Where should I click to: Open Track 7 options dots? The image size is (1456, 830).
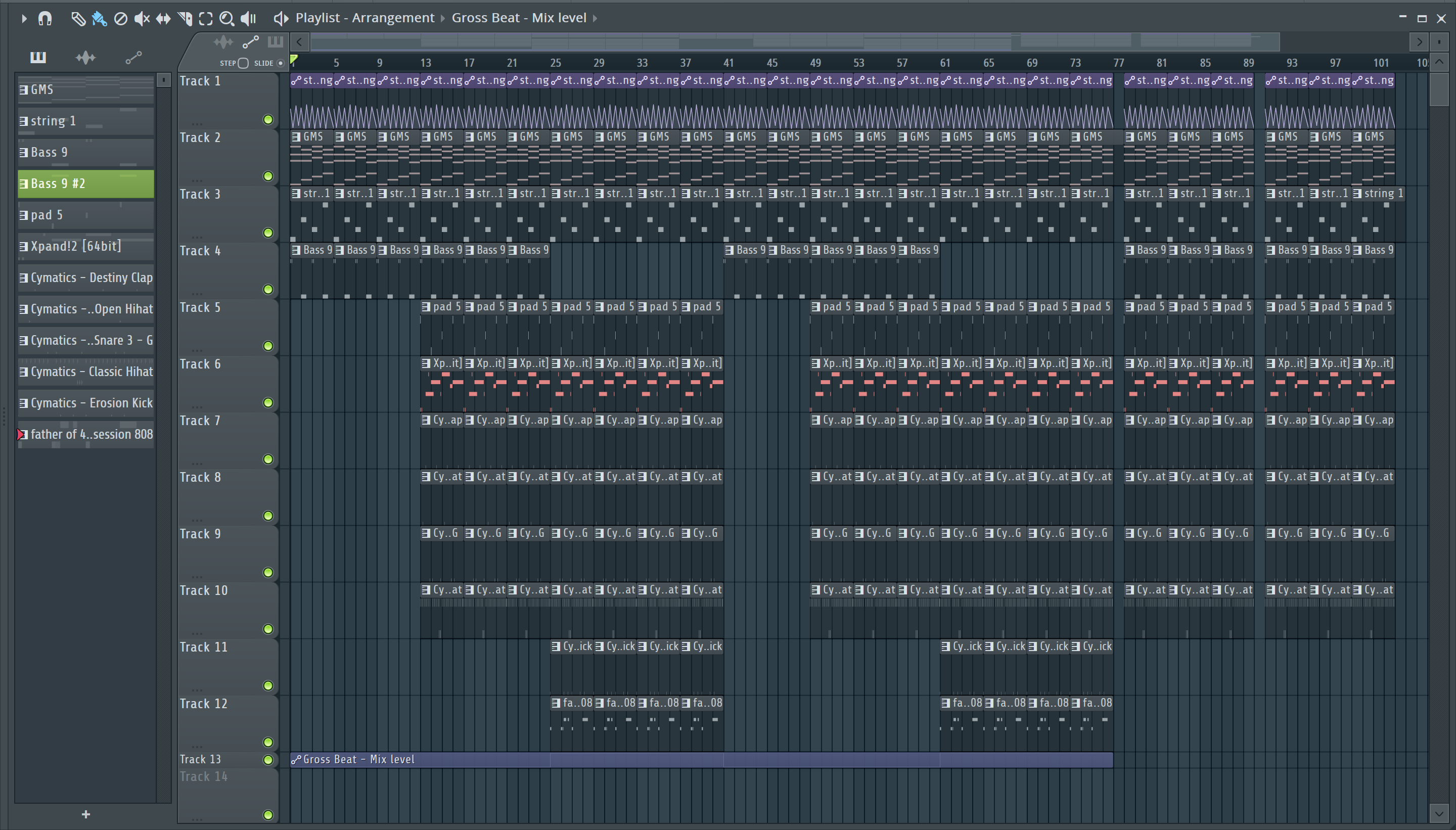point(197,463)
